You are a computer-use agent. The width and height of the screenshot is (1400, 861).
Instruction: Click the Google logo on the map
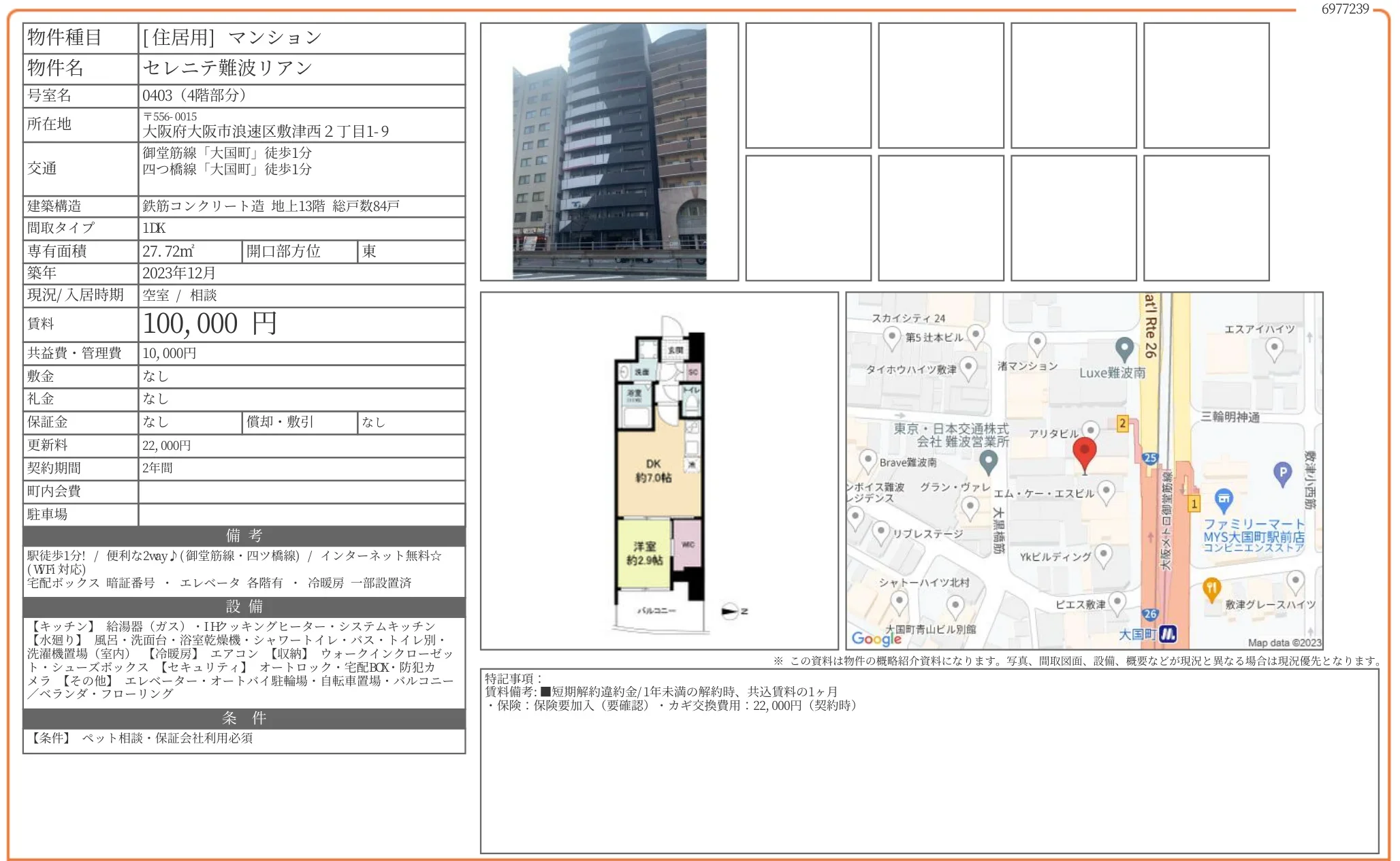[876, 639]
